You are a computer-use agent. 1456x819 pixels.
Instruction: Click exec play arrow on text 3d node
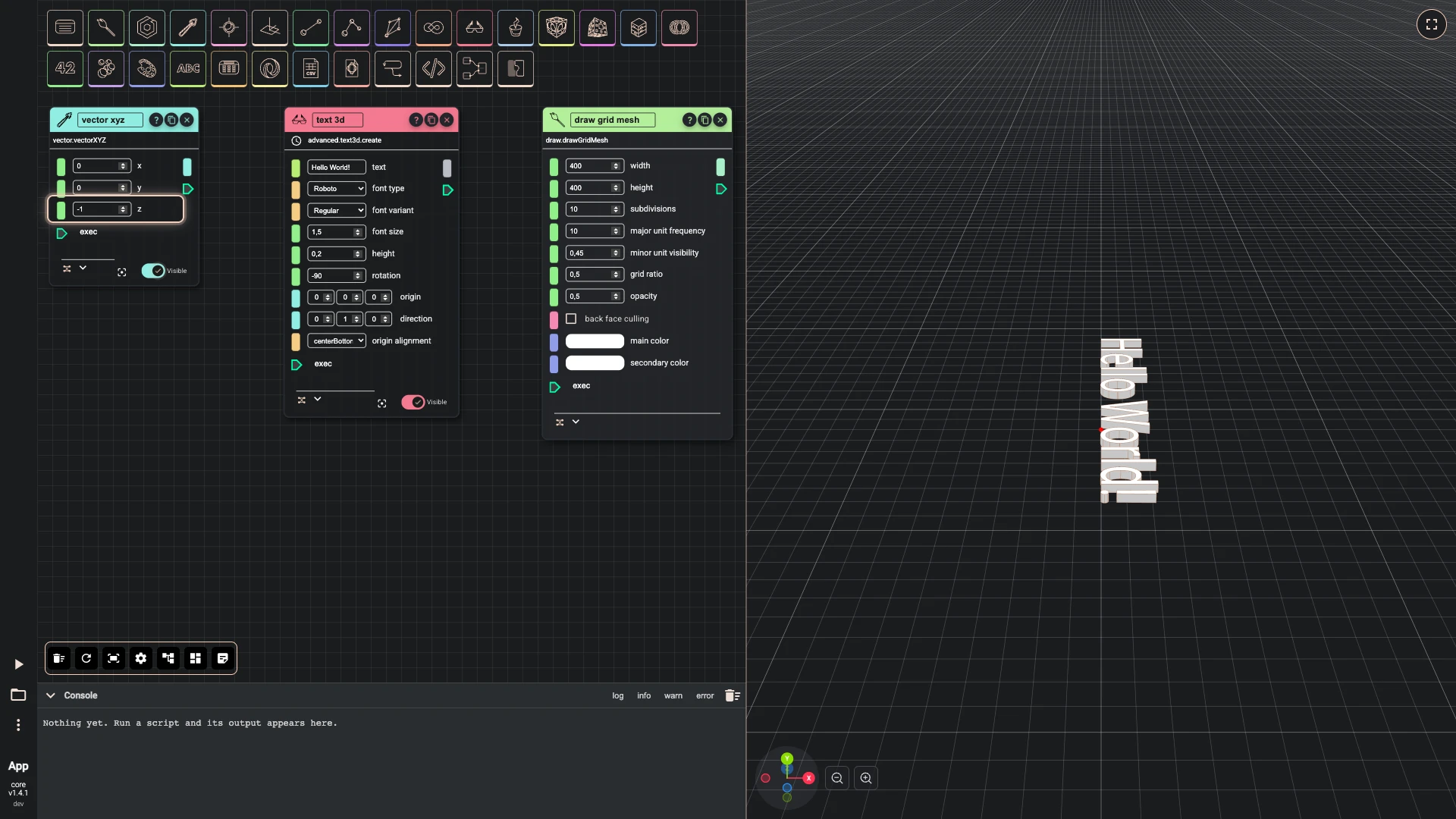tap(297, 365)
